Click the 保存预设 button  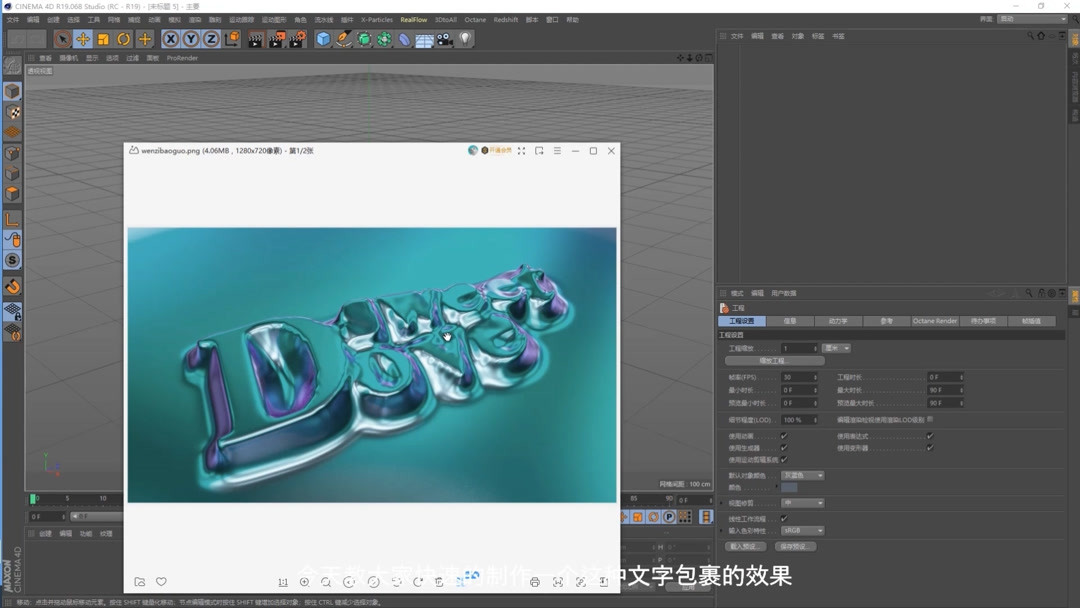tap(795, 547)
